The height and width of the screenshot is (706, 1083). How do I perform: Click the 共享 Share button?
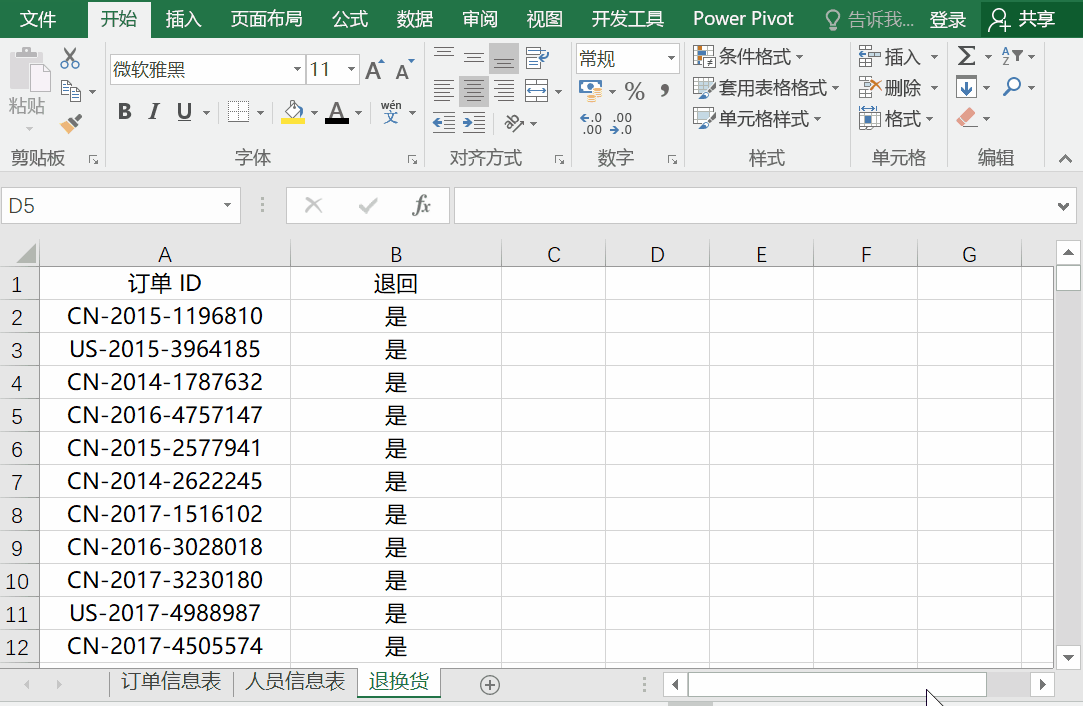click(1022, 19)
